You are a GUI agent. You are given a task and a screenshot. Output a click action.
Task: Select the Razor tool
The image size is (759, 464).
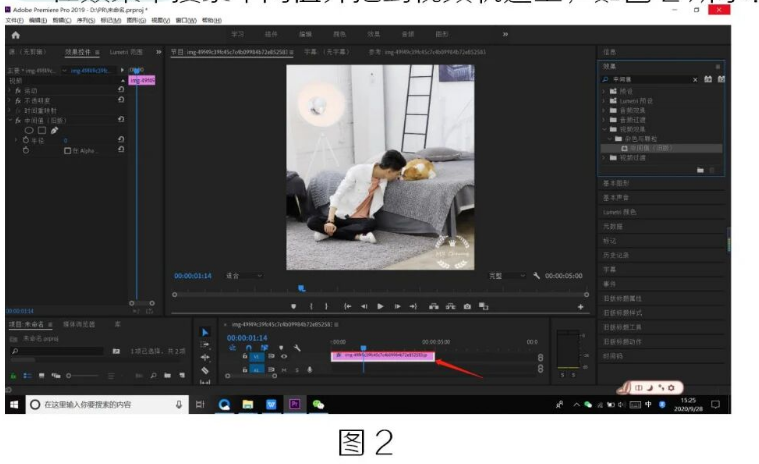205,370
